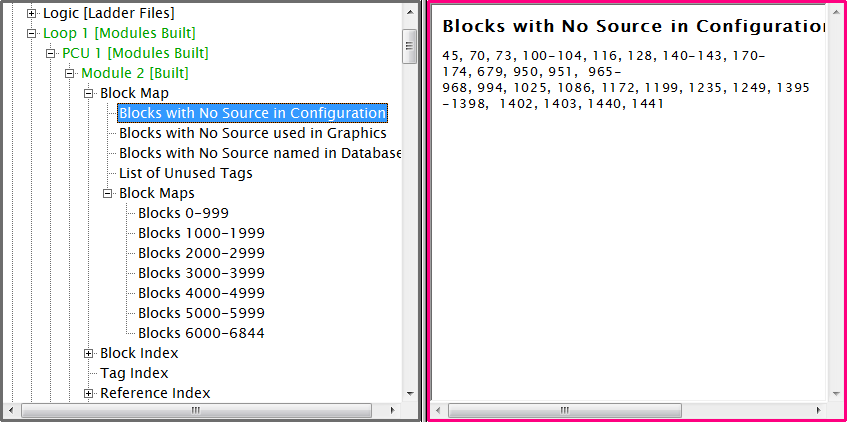
Task: Open Blocks with No Source named in Database
Action: pyautogui.click(x=260, y=153)
